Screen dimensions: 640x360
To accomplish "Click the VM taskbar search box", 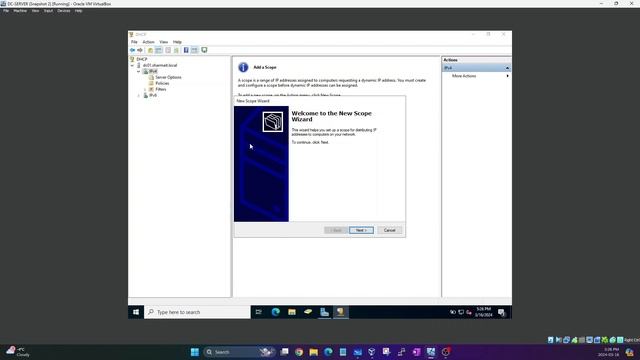I will pos(197,312).
